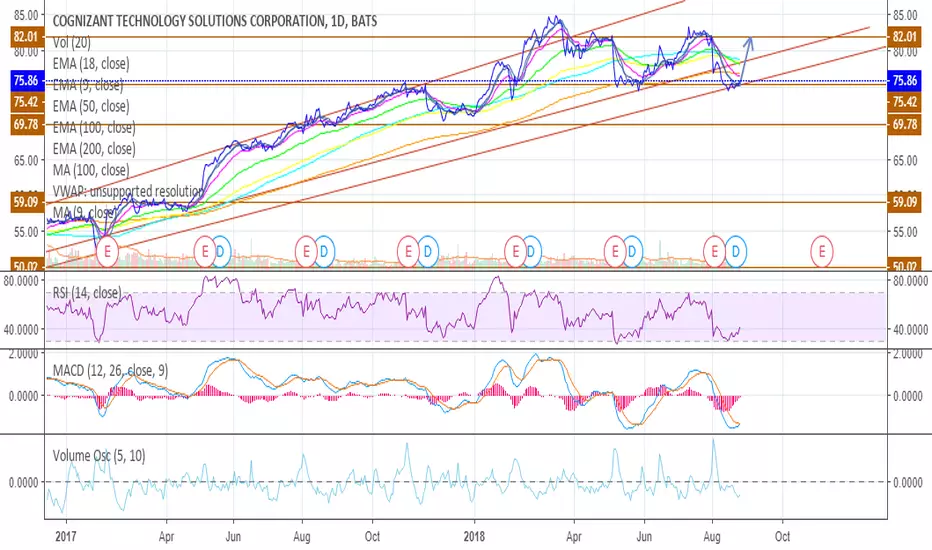Click the earnings E marker near February 2017
This screenshot has width=932, height=550.
[108, 252]
